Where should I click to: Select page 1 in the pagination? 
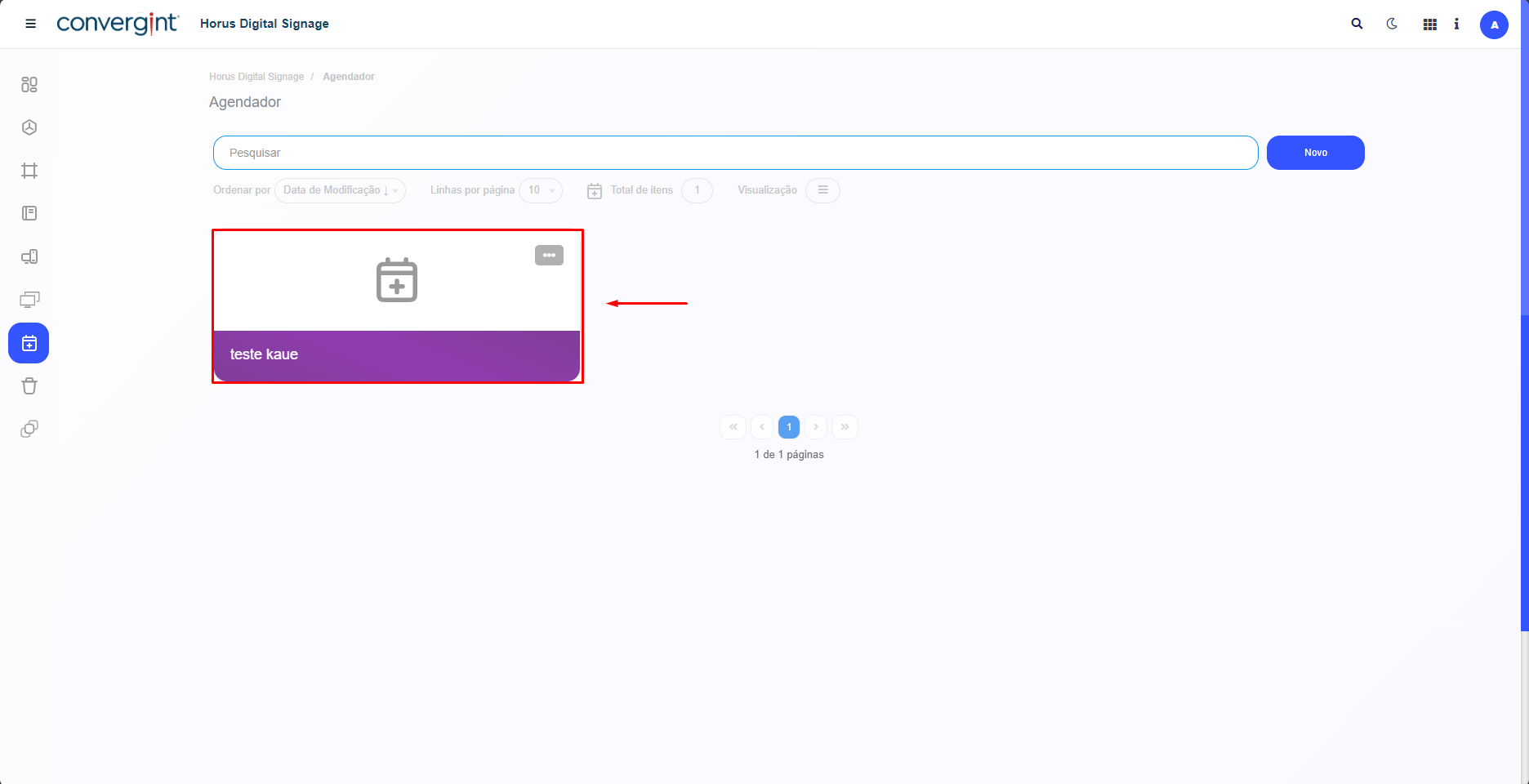789,427
